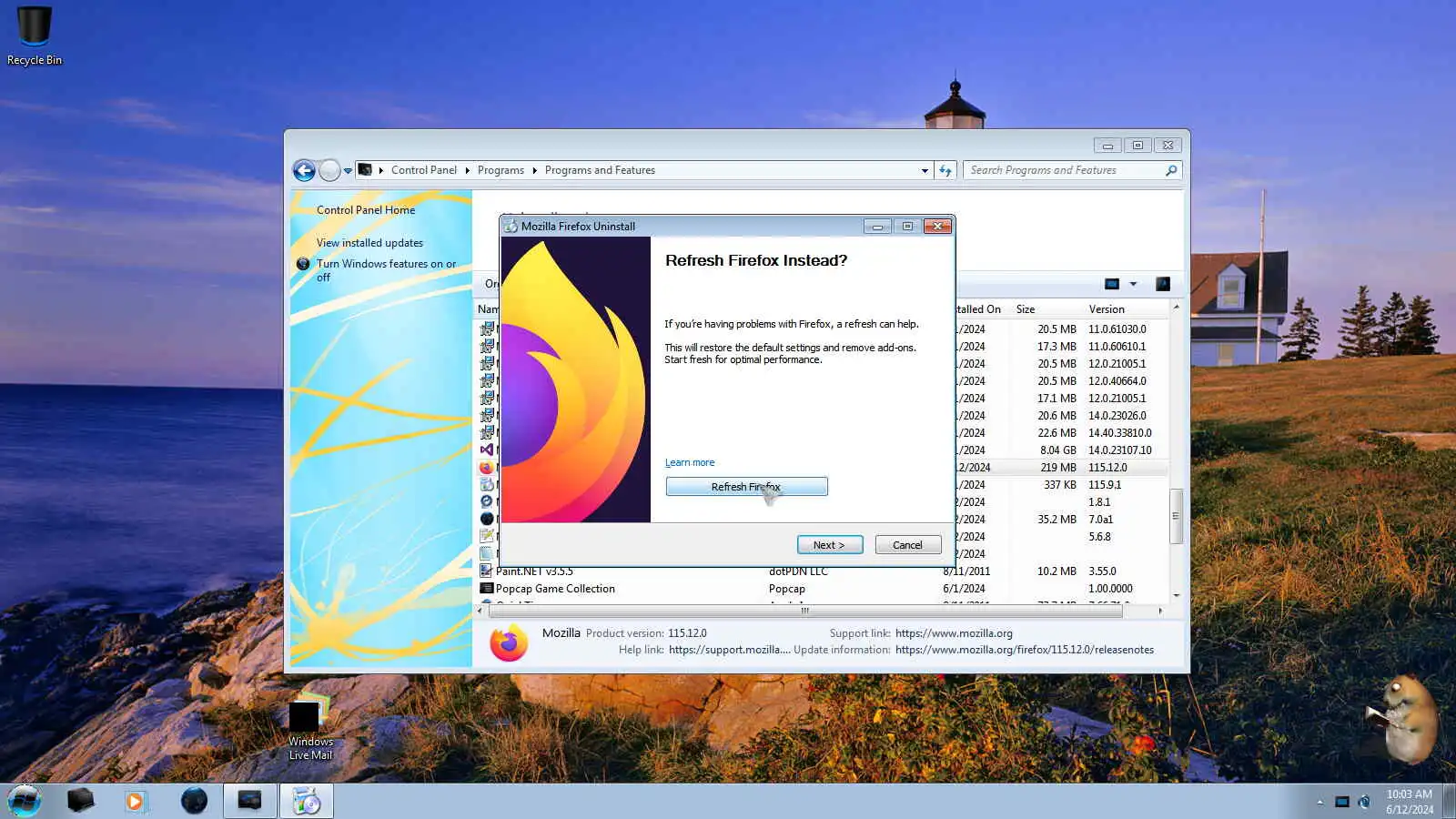This screenshot has width=1456, height=819.
Task: Click the 8.04 GB size cell
Action: (1057, 450)
